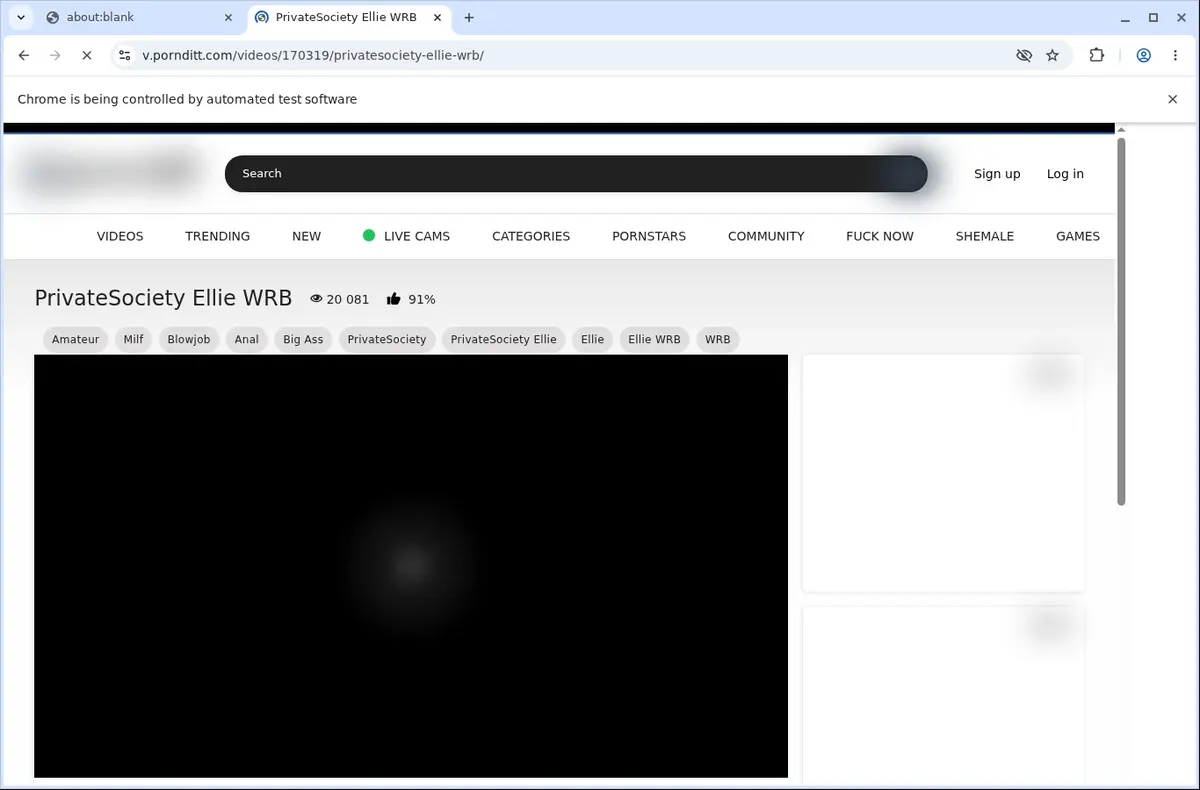Click the page vertical scrollbar thumb
The height and width of the screenshot is (790, 1200).
pos(1121,321)
